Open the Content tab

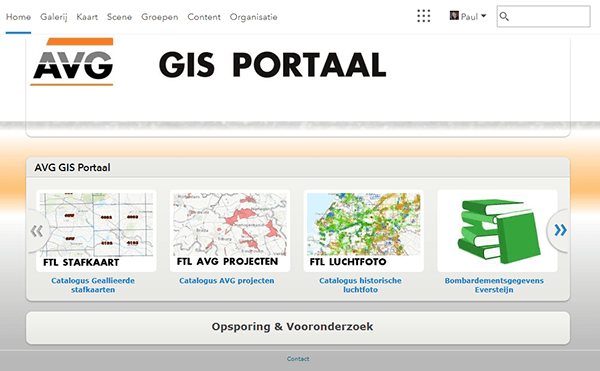(x=204, y=17)
